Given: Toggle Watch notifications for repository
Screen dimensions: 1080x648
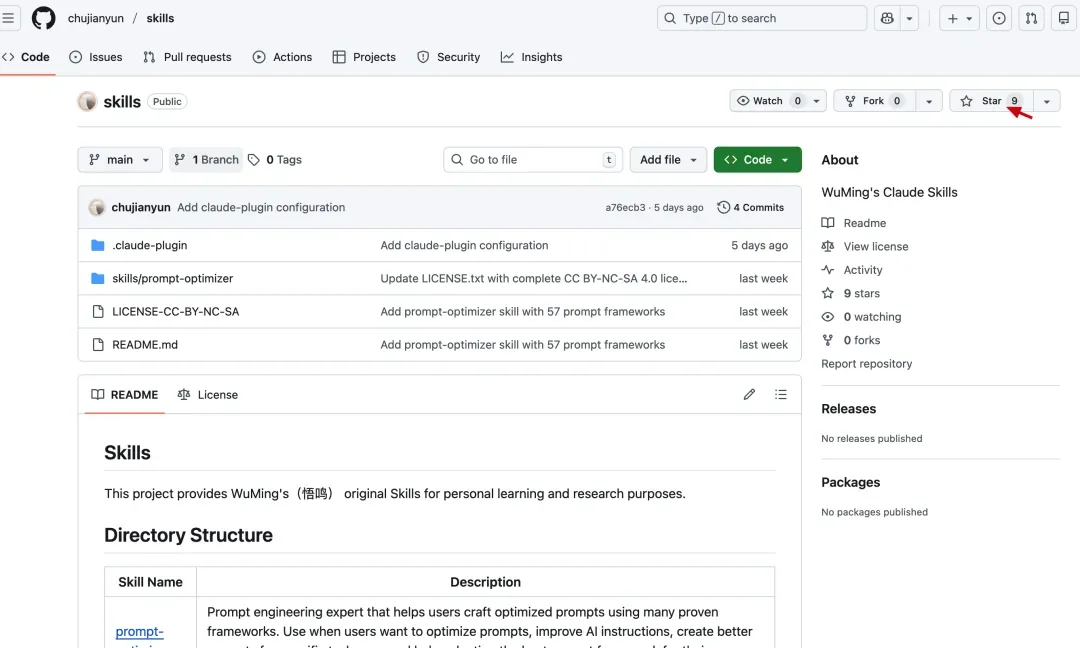Looking at the screenshot, I should point(760,101).
